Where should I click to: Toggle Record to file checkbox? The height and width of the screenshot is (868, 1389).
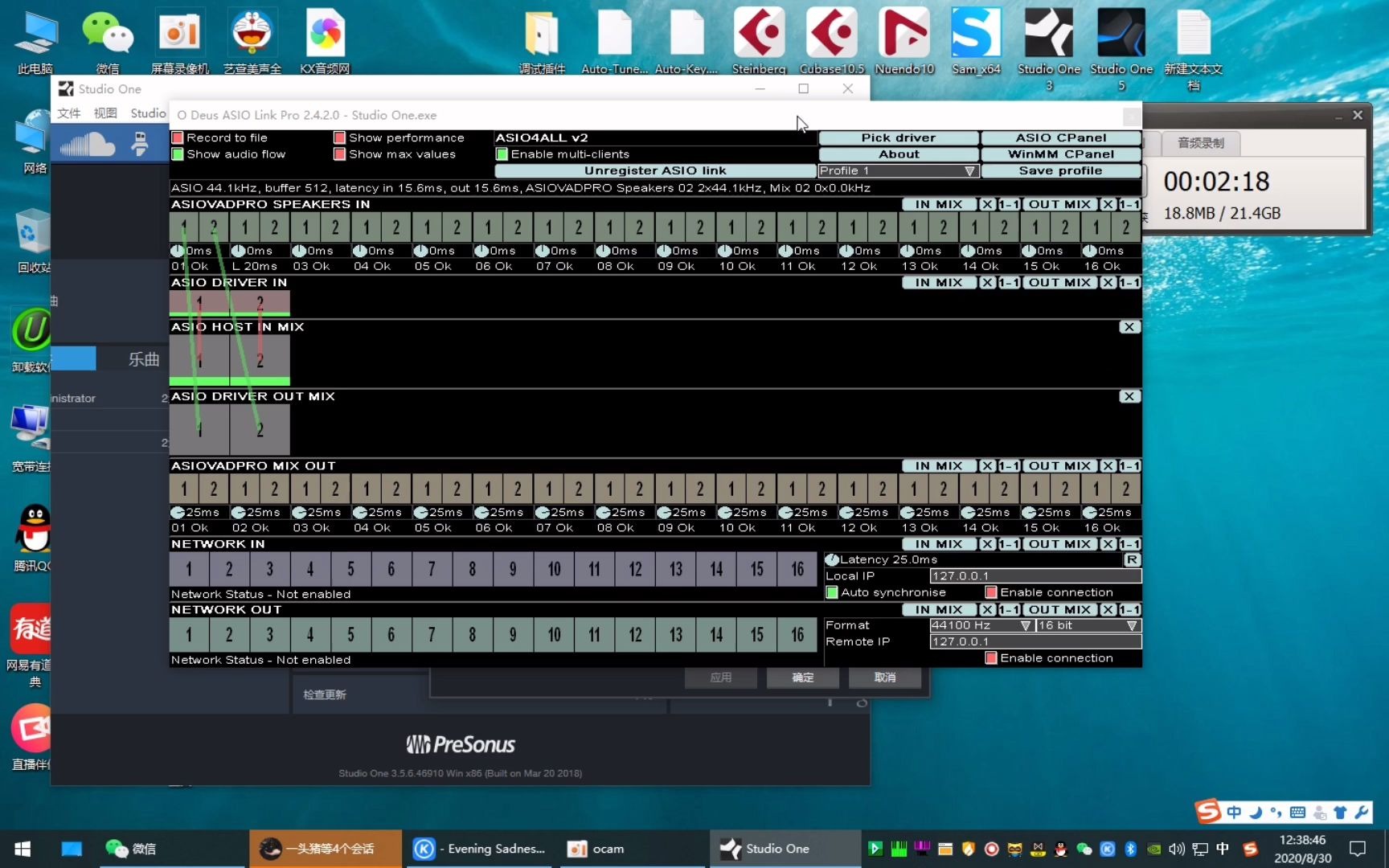[178, 137]
